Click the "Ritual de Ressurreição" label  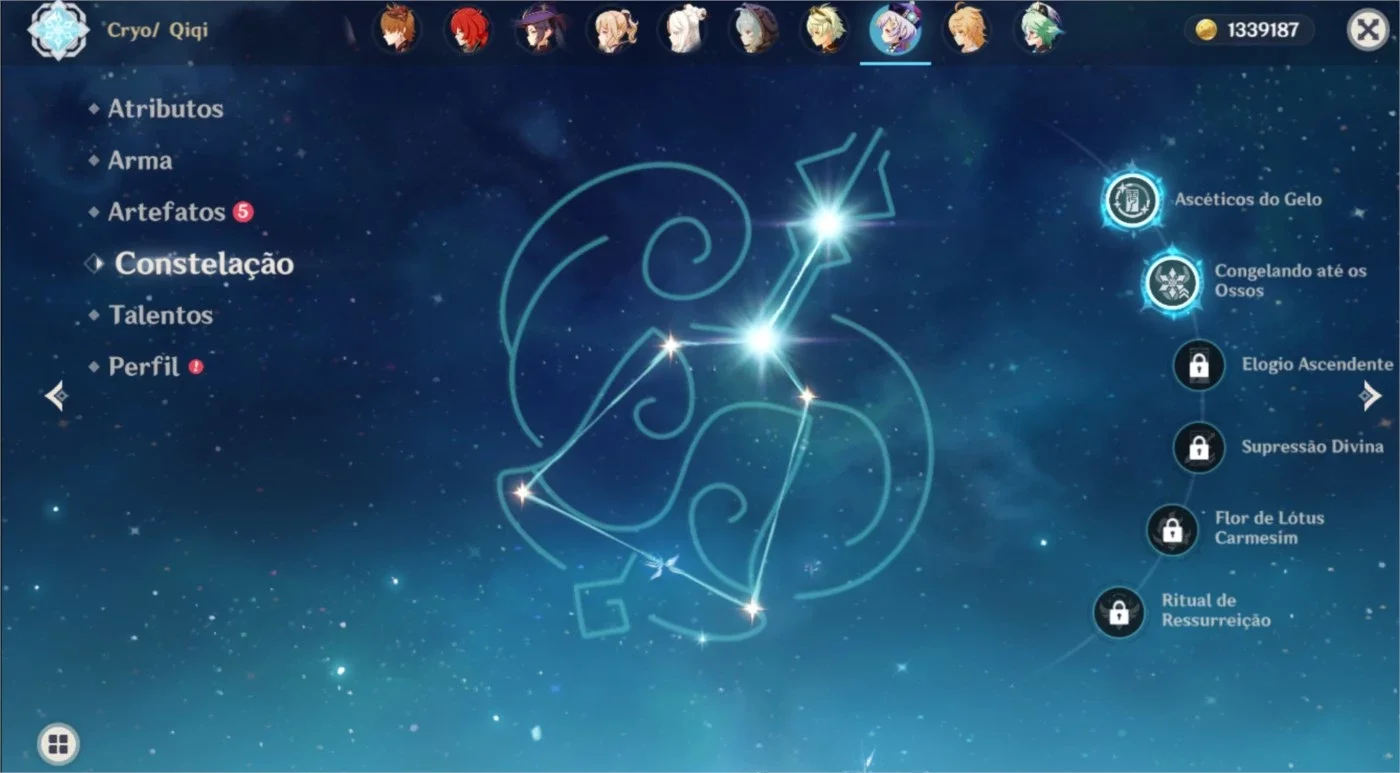pyautogui.click(x=1216, y=610)
